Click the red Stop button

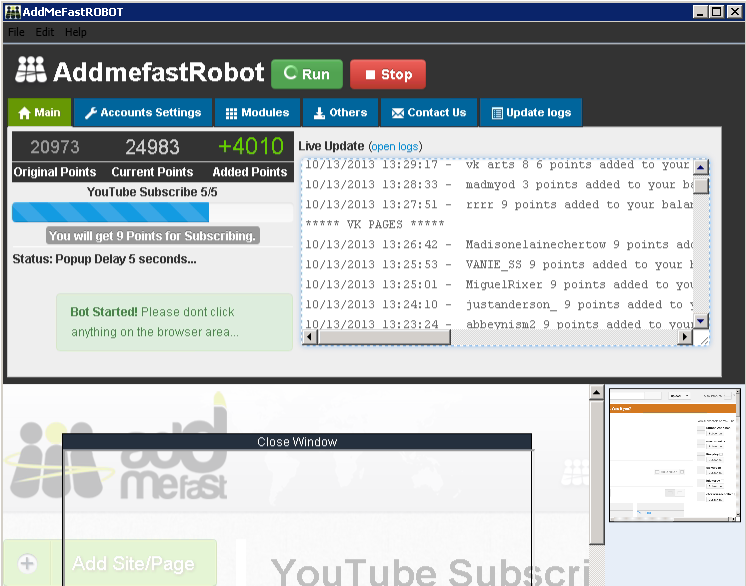(388, 74)
